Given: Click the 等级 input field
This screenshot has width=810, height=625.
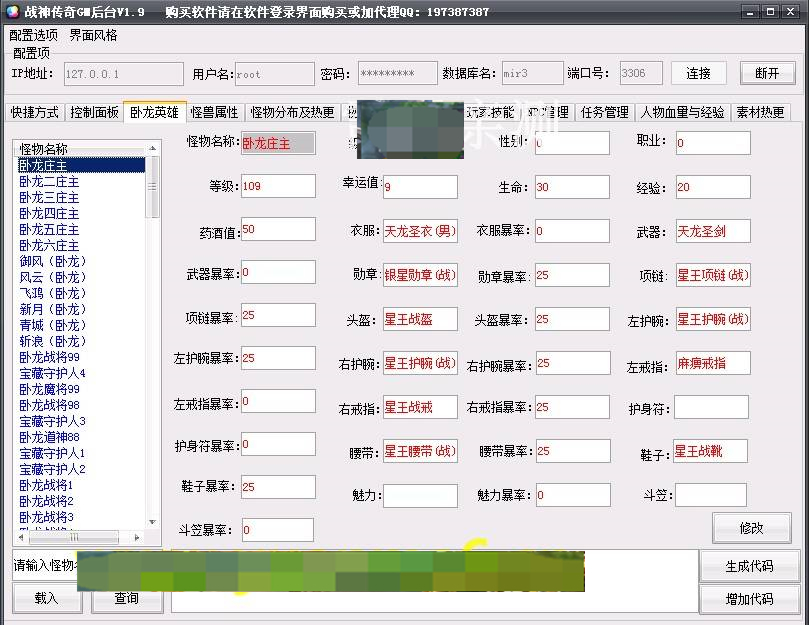Looking at the screenshot, I should [278, 187].
